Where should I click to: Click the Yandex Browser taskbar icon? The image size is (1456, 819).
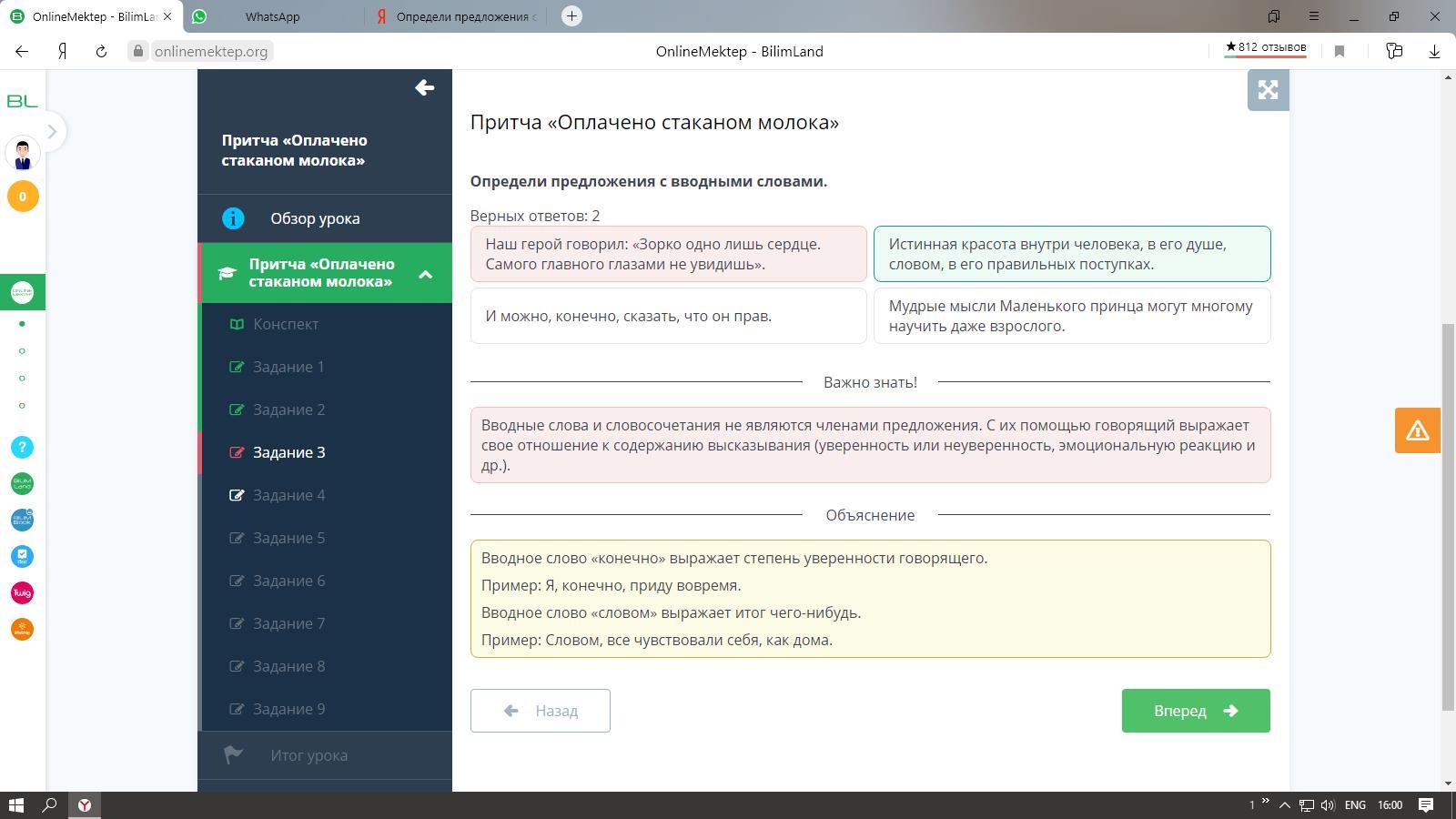(x=84, y=805)
